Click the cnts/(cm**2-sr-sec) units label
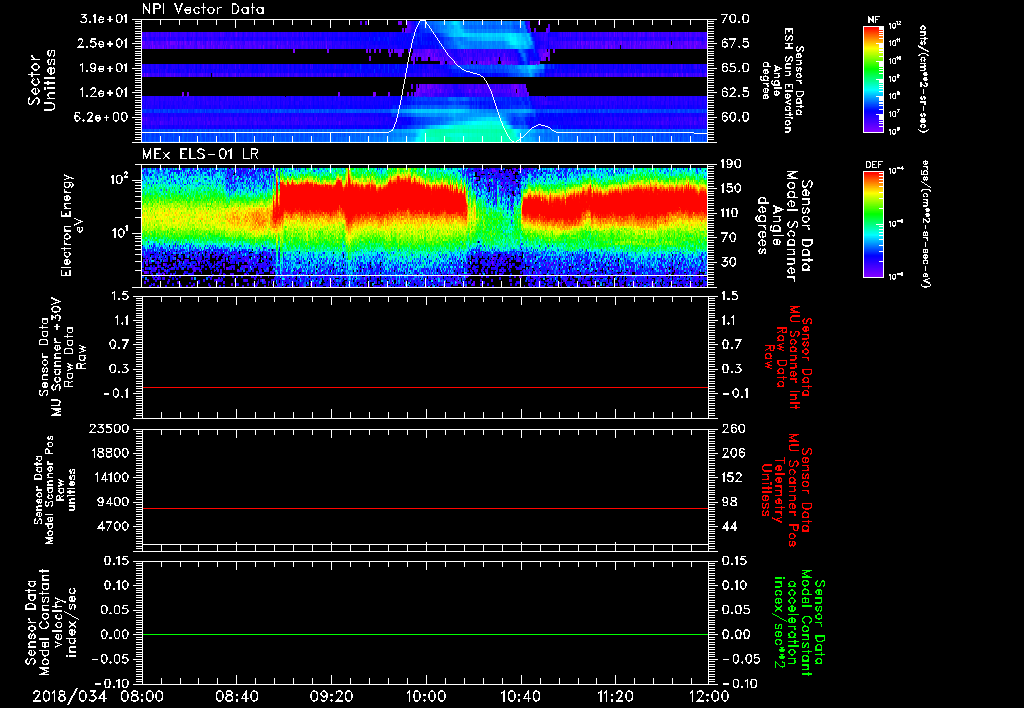 click(x=923, y=79)
